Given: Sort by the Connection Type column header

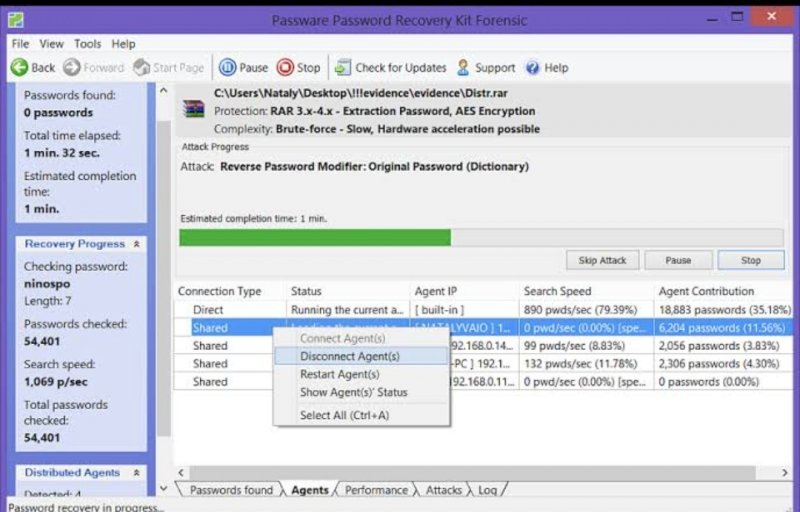Looking at the screenshot, I should [230, 291].
